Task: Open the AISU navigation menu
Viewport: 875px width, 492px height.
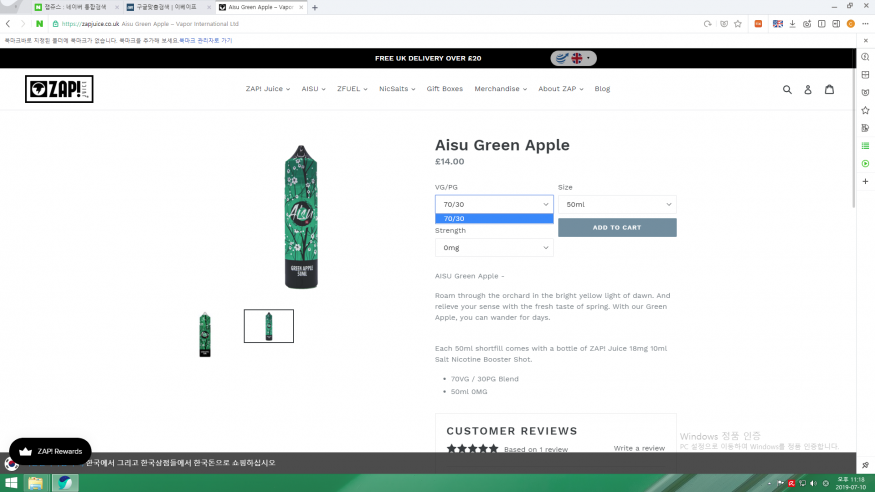Action: [x=313, y=89]
